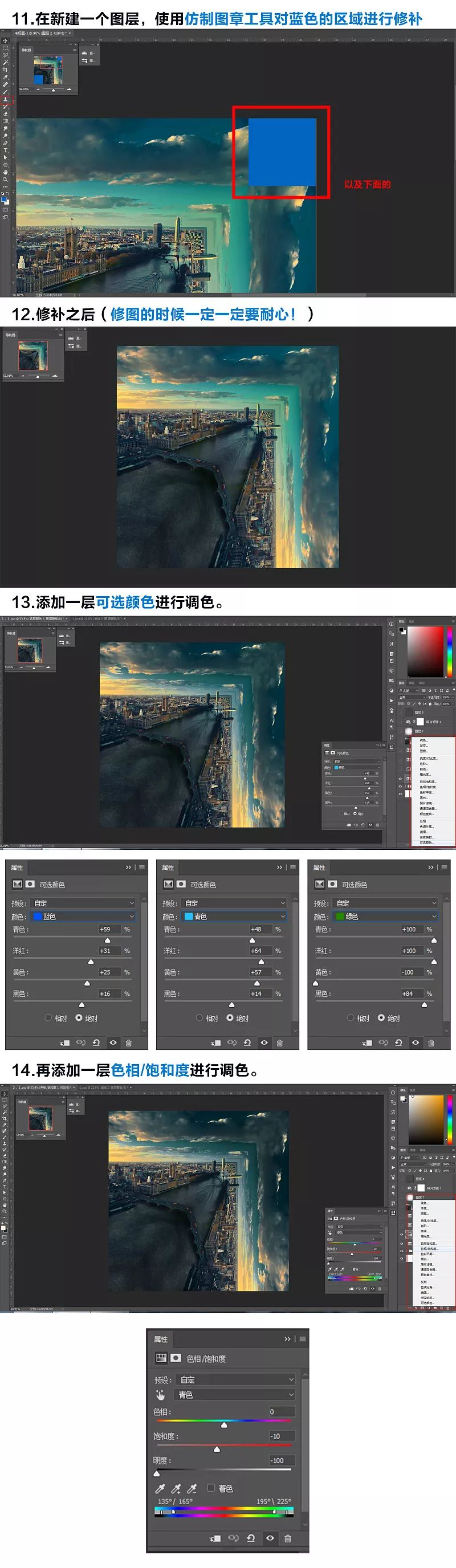Click the 饱和度 slider handle
This screenshot has width=456, height=1568.
tap(217, 1449)
